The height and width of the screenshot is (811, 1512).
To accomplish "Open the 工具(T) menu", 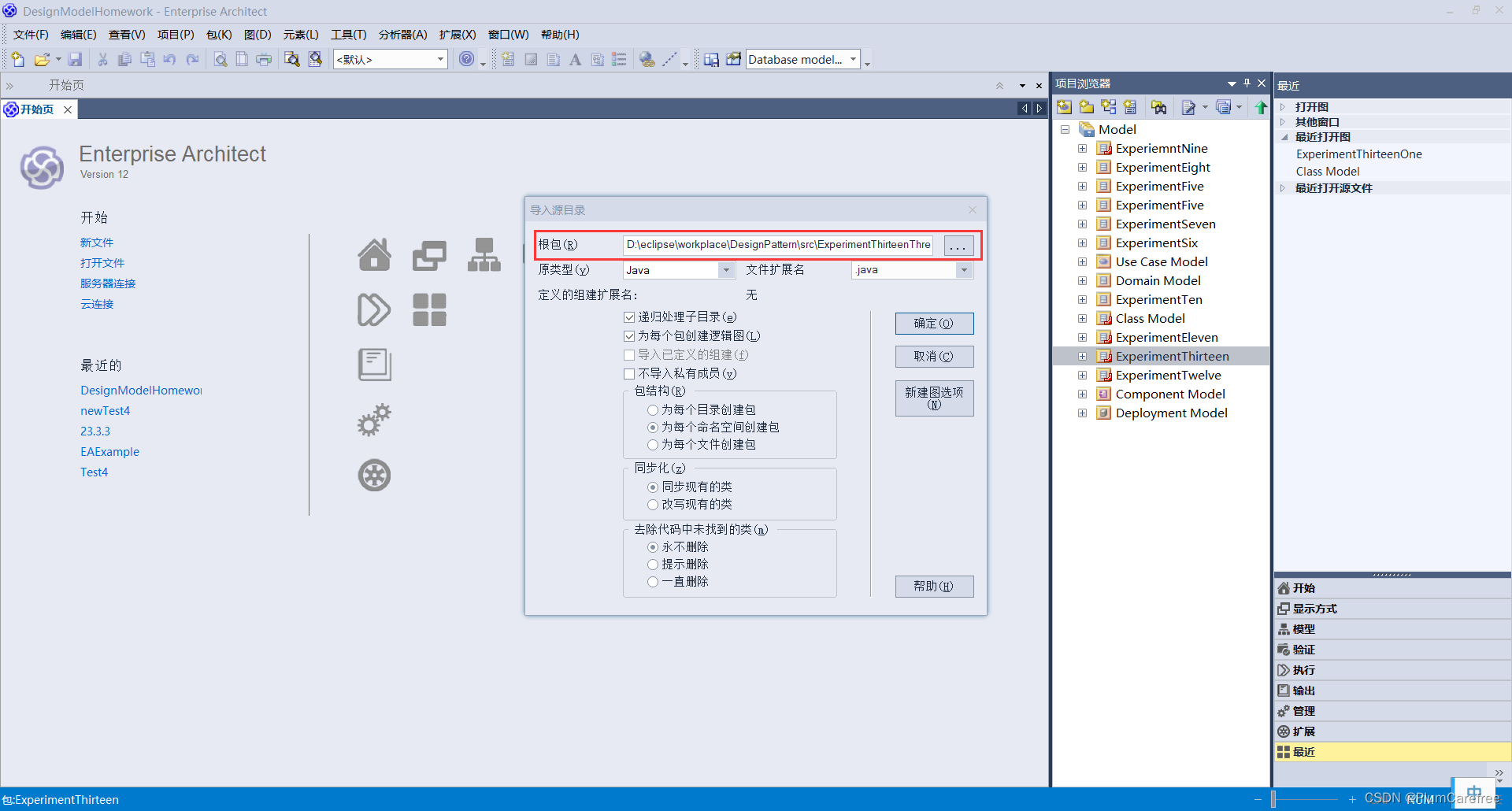I will pyautogui.click(x=349, y=35).
